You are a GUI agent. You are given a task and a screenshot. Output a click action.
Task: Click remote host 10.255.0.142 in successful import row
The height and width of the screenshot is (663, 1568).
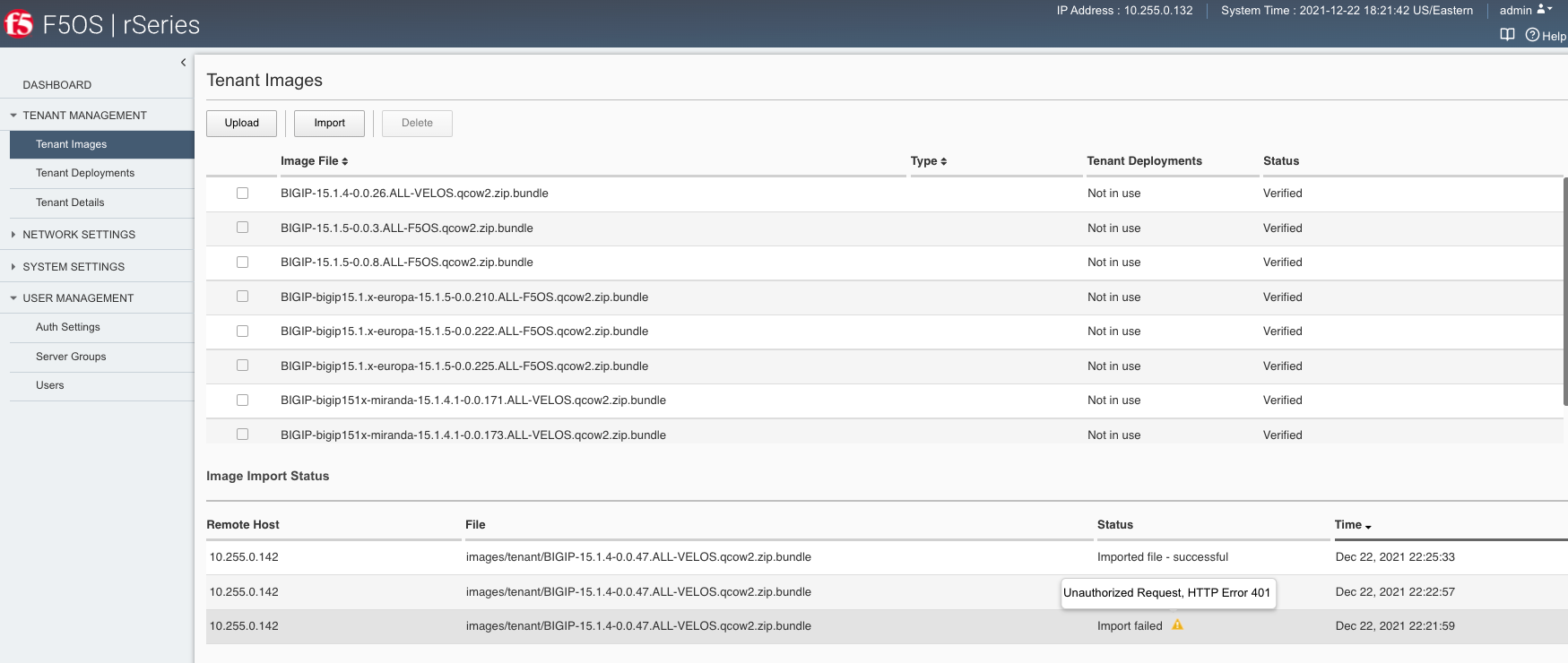[244, 557]
